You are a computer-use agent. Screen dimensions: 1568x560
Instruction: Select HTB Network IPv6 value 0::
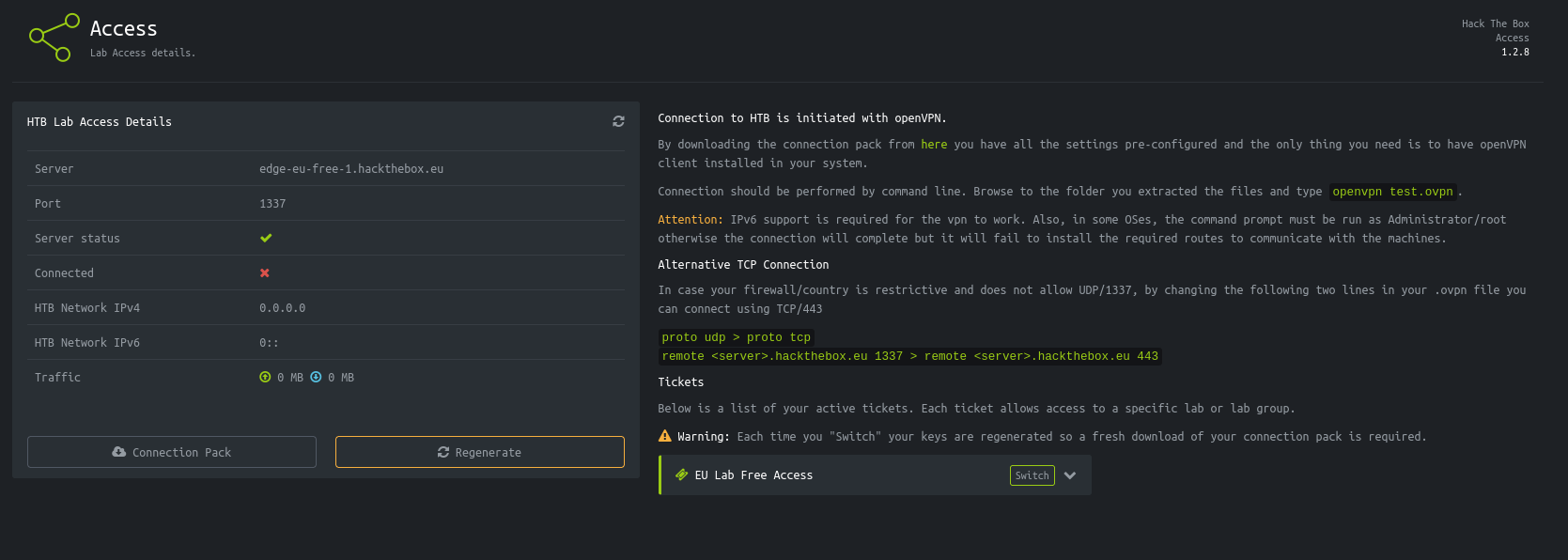click(x=269, y=343)
